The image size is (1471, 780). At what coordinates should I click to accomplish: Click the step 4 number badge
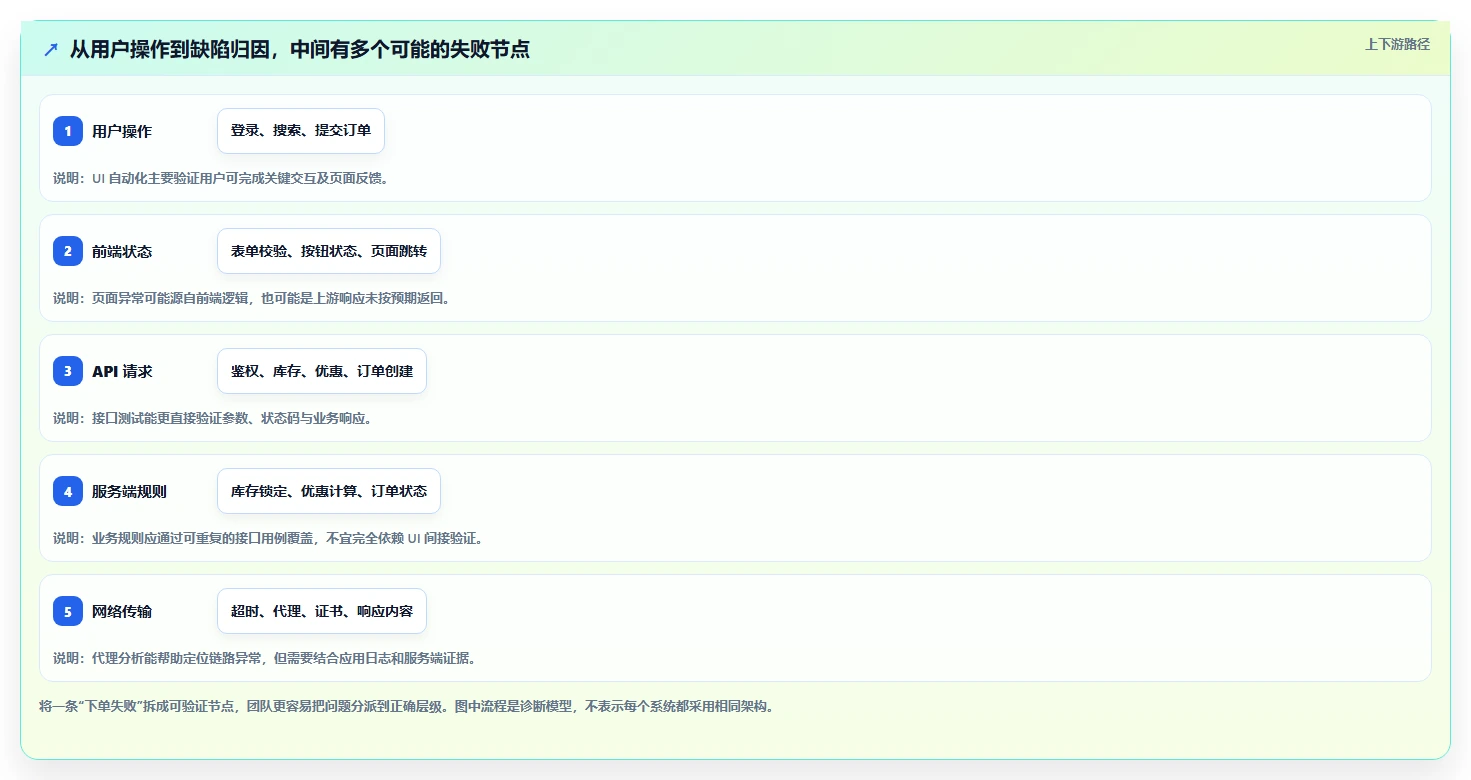tap(68, 491)
